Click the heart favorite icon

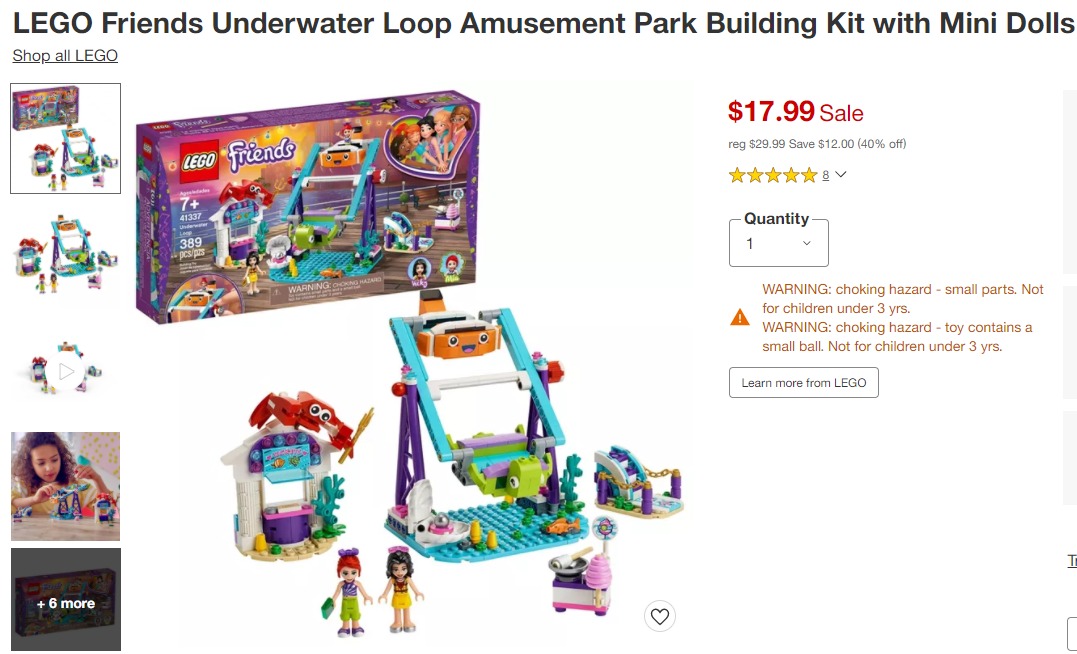pyautogui.click(x=659, y=616)
